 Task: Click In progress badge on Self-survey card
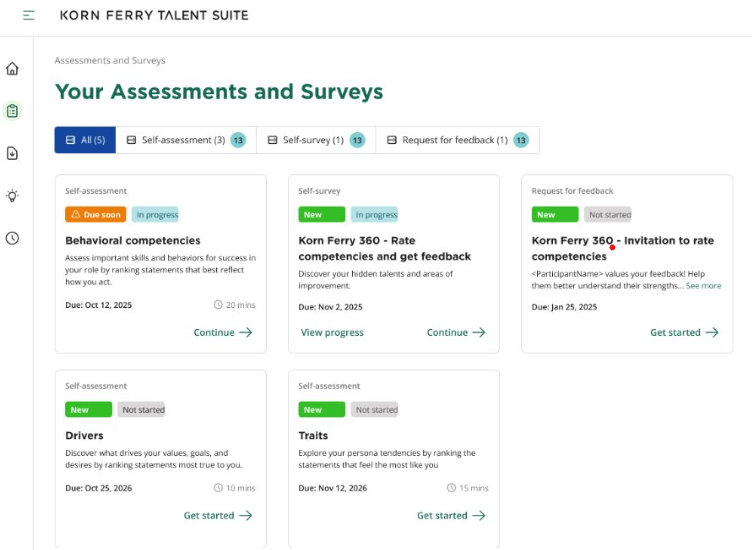pyautogui.click(x=376, y=214)
